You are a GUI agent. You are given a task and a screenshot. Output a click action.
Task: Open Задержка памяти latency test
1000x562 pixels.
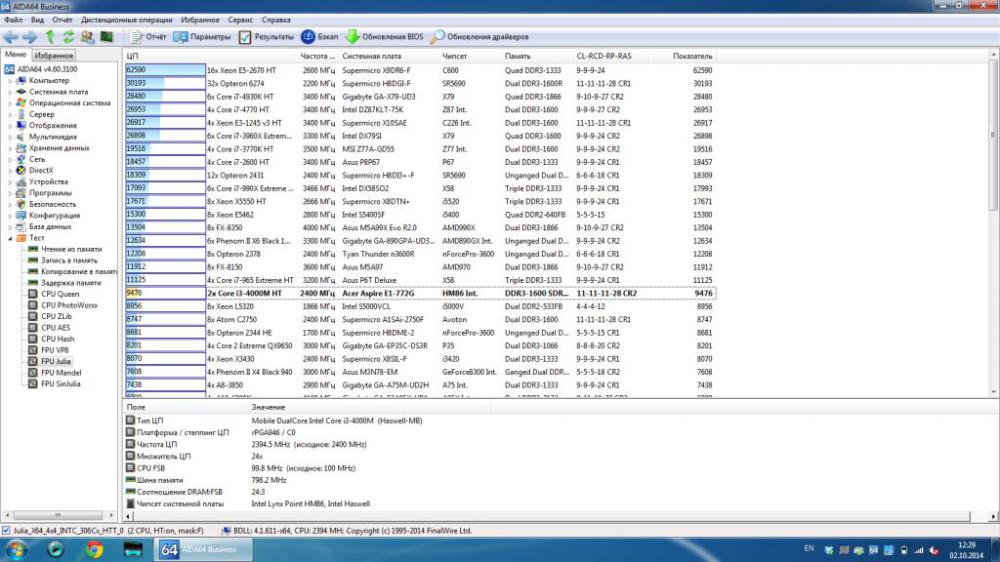click(64, 283)
